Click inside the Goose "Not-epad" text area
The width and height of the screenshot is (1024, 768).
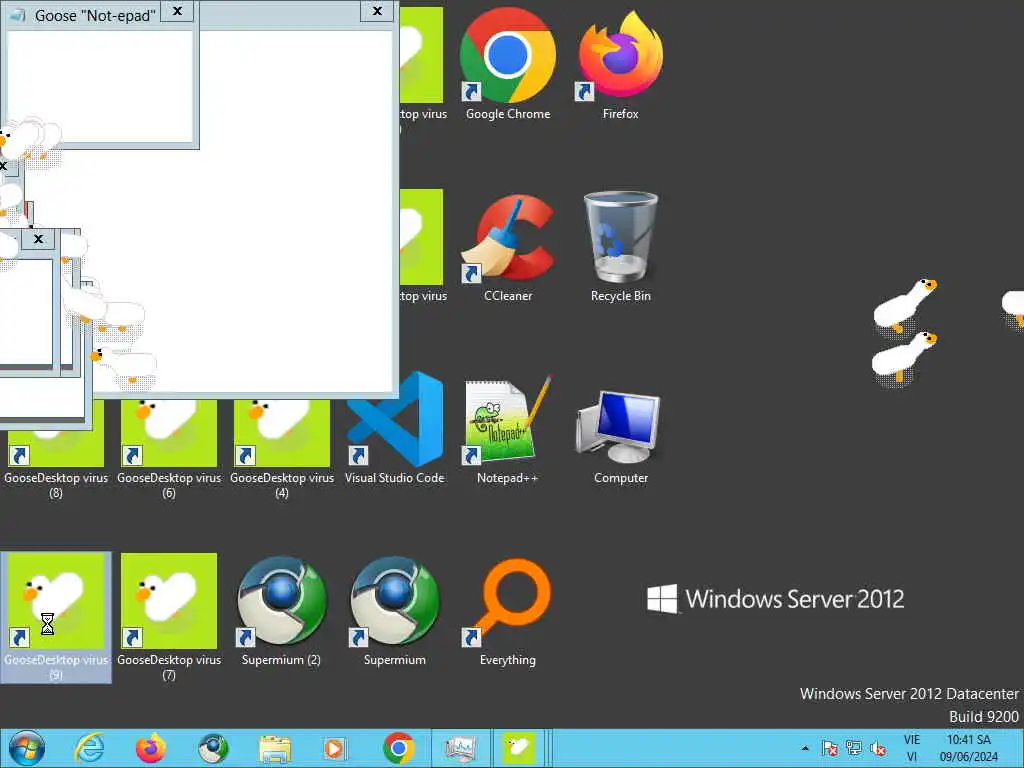pos(99,85)
